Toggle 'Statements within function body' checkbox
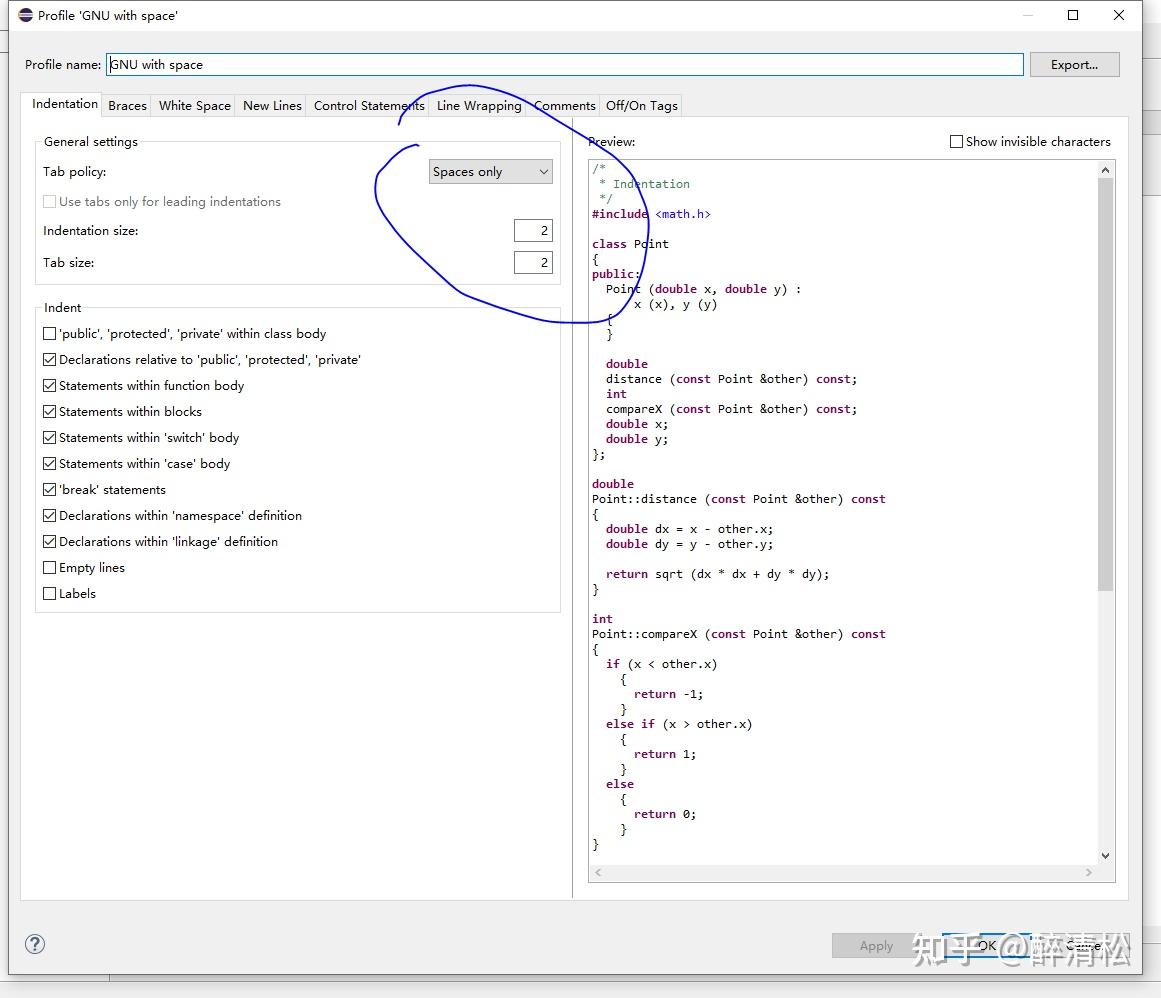Viewport: 1161px width, 998px height. 50,386
